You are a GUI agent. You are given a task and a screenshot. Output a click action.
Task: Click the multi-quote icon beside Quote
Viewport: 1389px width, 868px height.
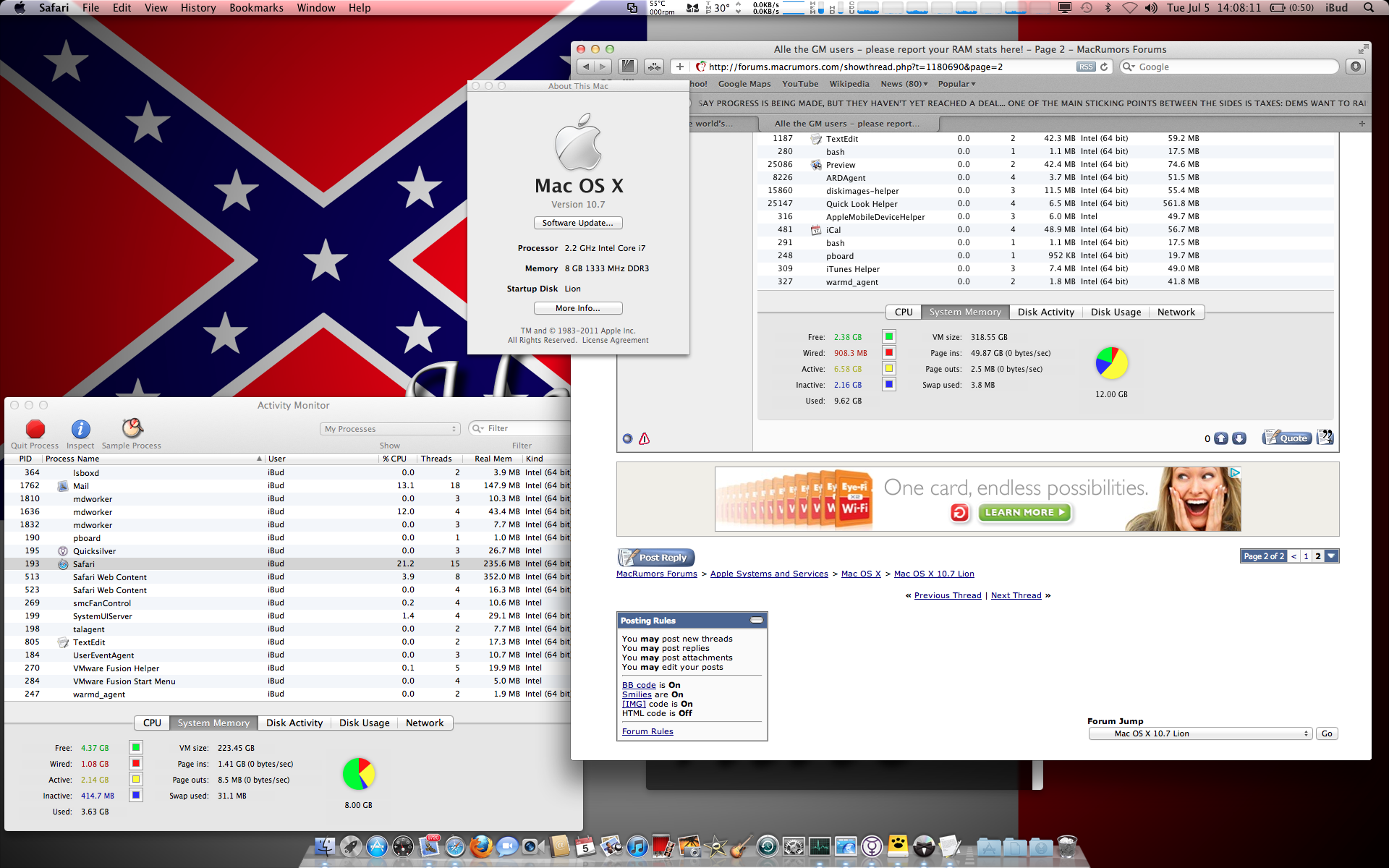coord(1325,438)
